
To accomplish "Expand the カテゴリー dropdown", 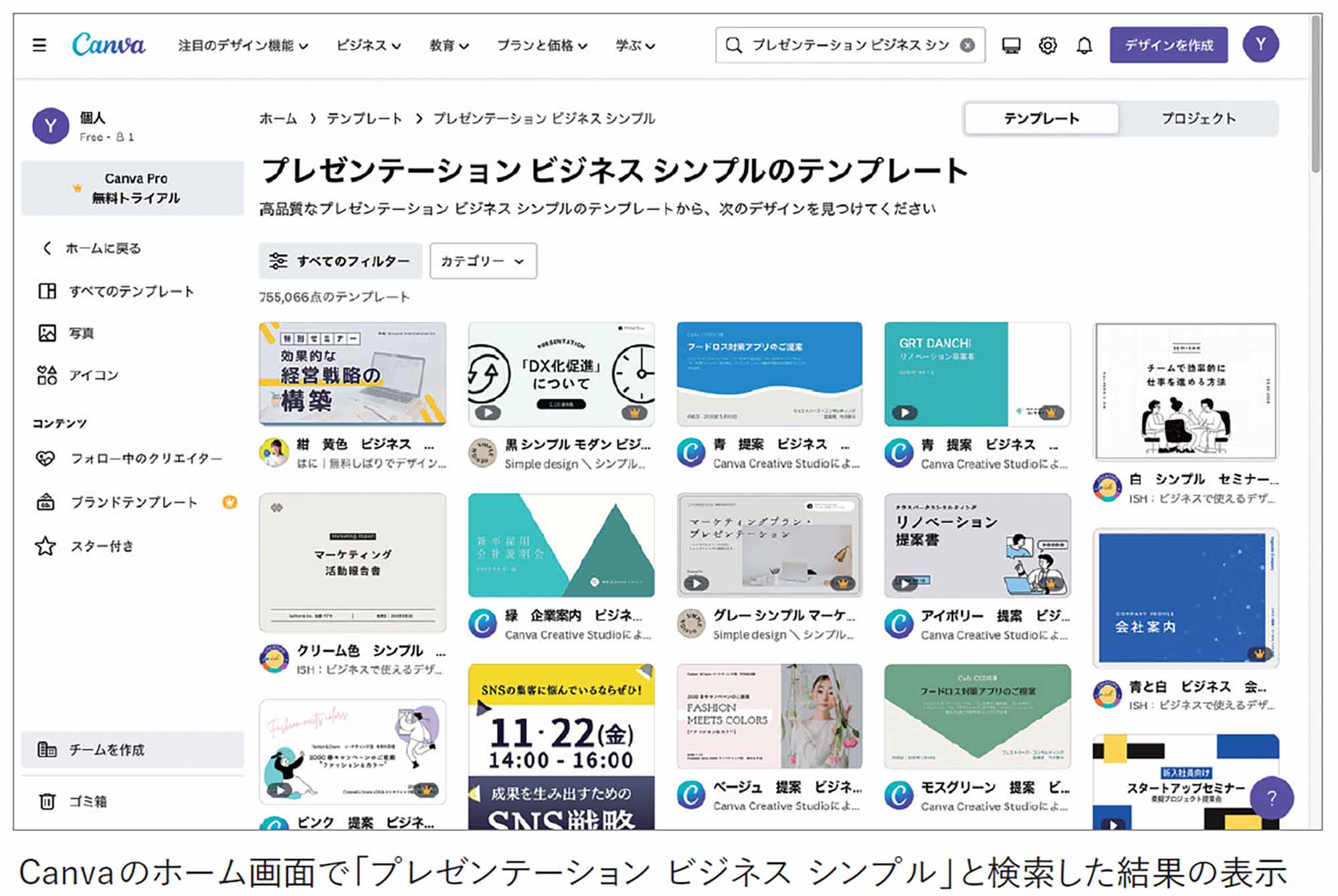I will 483,261.
